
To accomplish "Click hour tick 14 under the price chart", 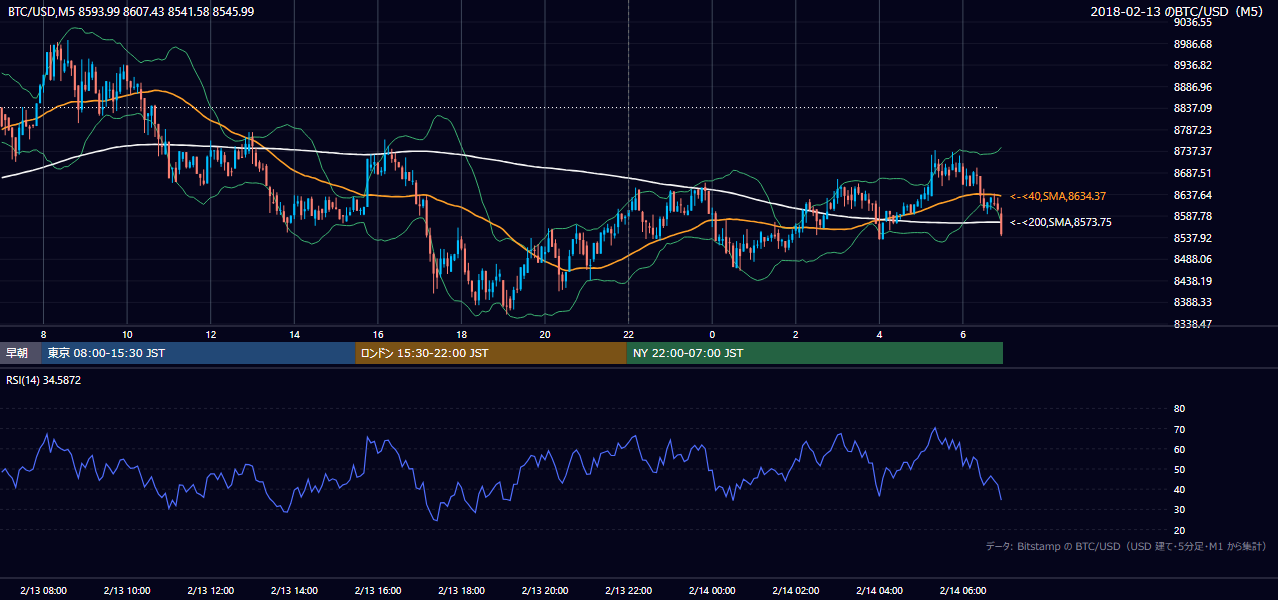I will click(294, 334).
